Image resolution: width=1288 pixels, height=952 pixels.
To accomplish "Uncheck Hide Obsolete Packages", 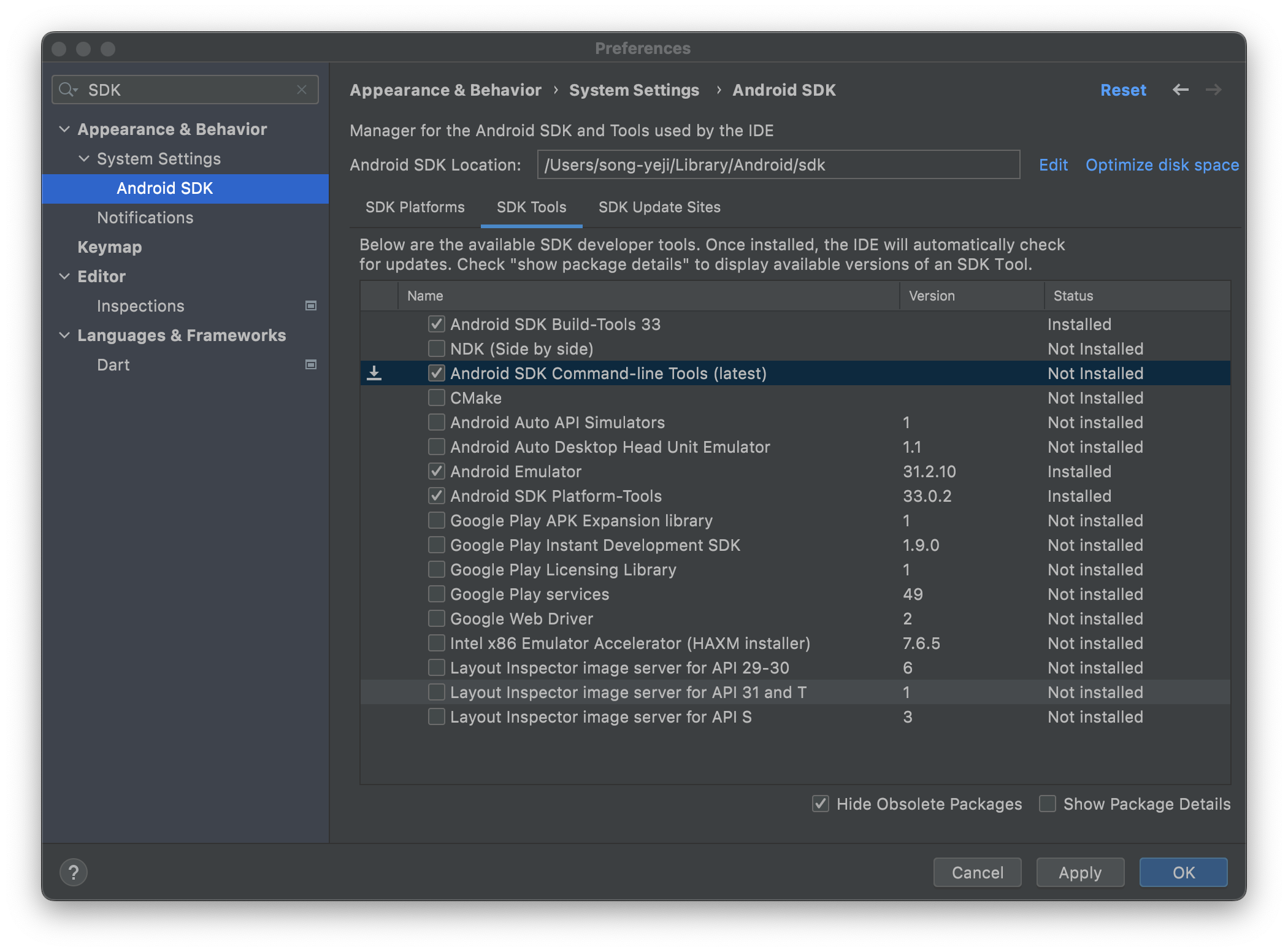I will 821,804.
